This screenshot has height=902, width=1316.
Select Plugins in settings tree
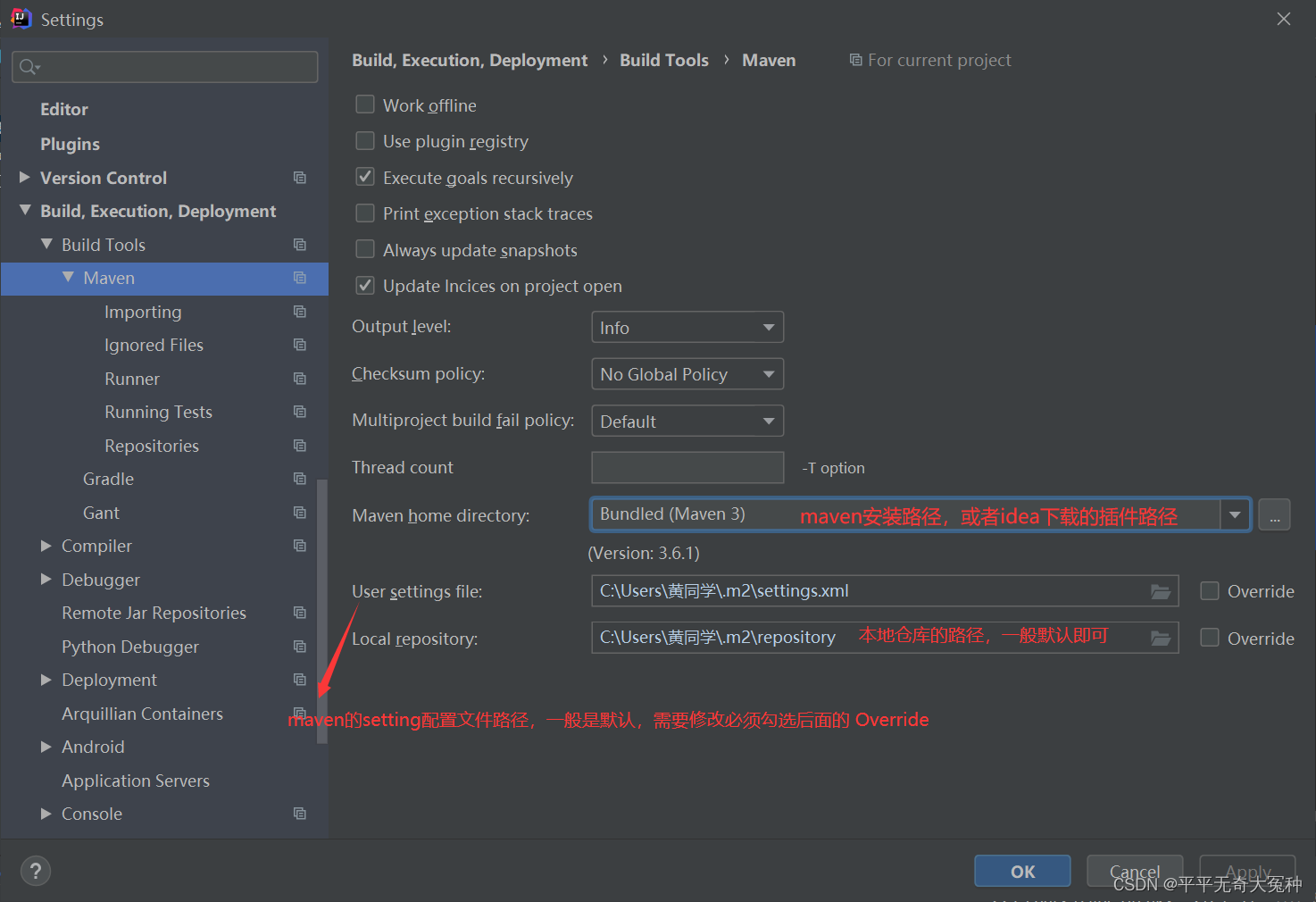(70, 144)
